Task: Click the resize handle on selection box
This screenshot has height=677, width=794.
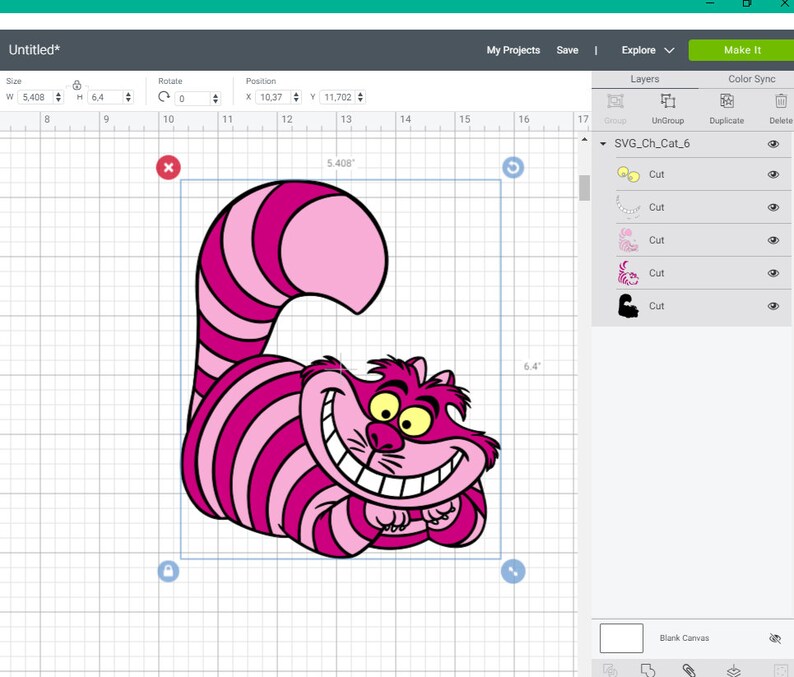Action: pos(513,572)
